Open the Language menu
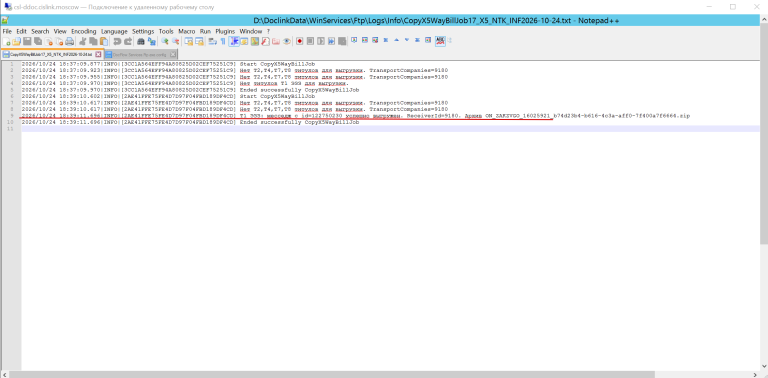This screenshot has width=768, height=378. pyautogui.click(x=114, y=31)
